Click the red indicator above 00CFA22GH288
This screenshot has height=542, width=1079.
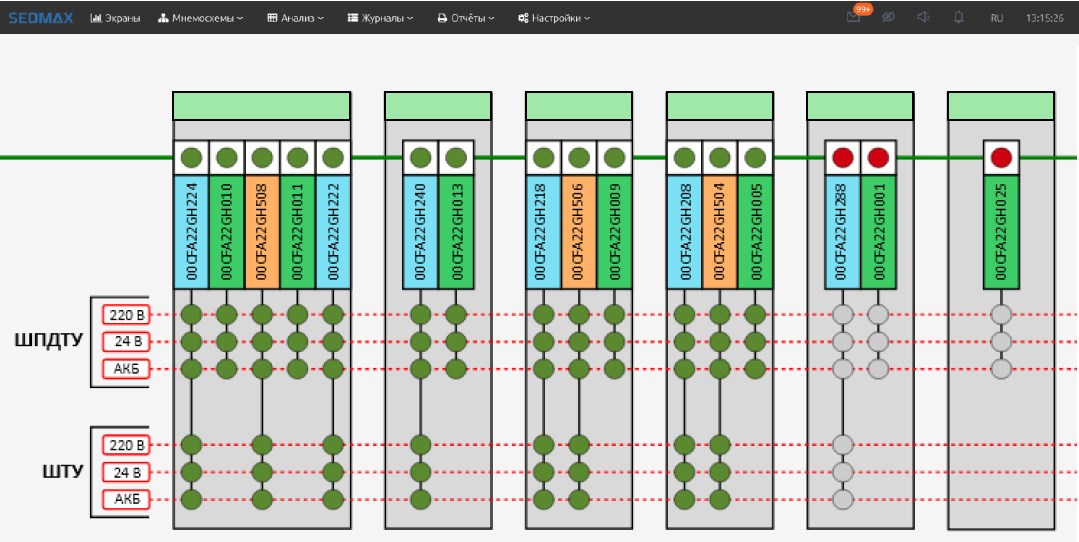pos(843,157)
